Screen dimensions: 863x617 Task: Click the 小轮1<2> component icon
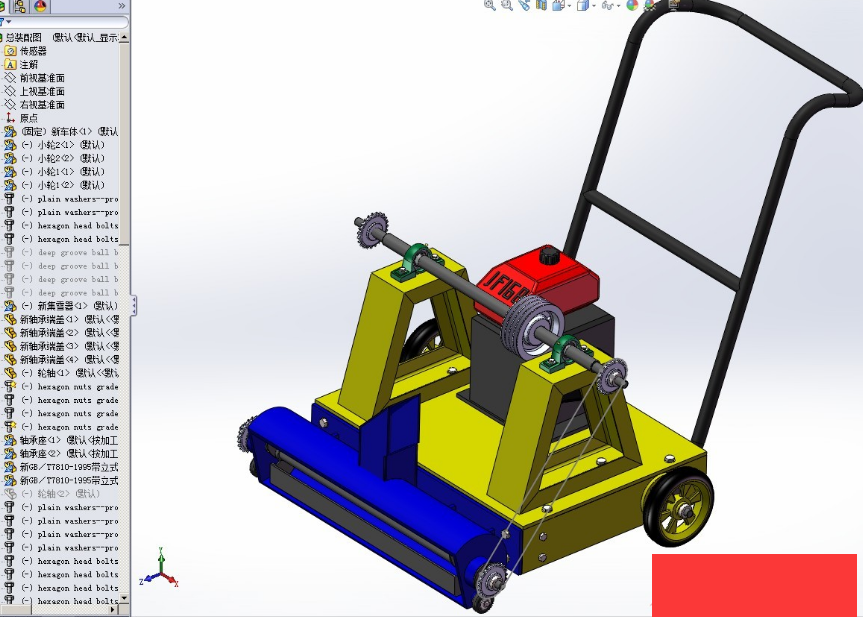pos(10,185)
